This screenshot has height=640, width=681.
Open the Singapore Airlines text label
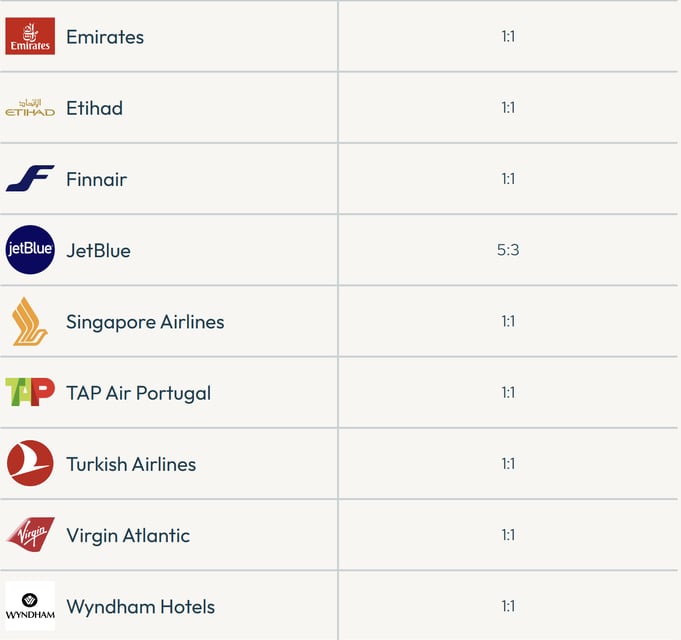tap(145, 322)
